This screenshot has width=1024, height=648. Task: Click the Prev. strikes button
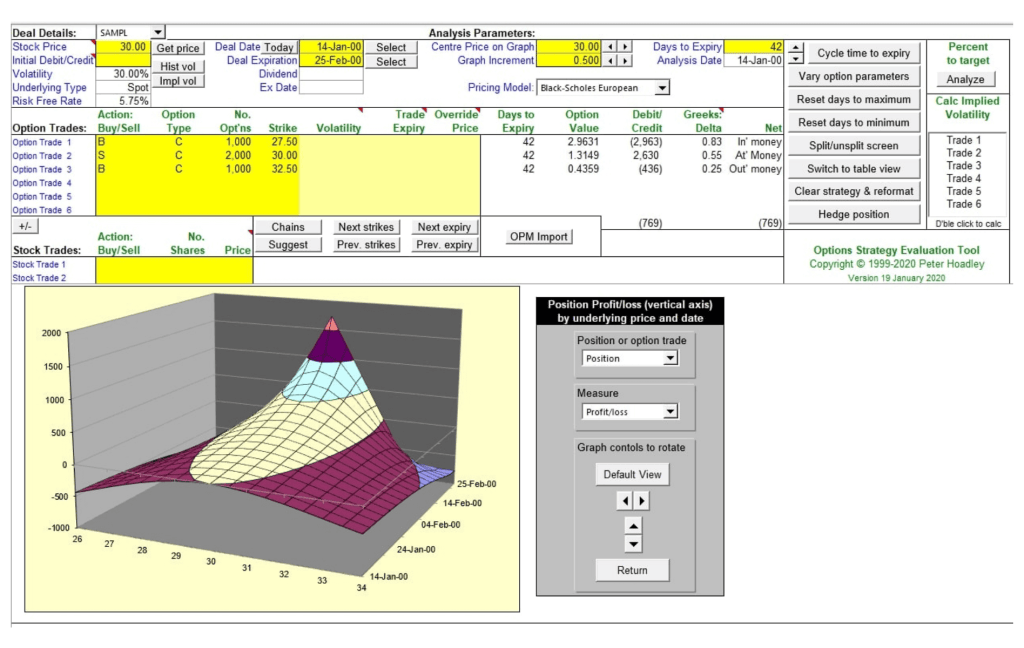(366, 244)
